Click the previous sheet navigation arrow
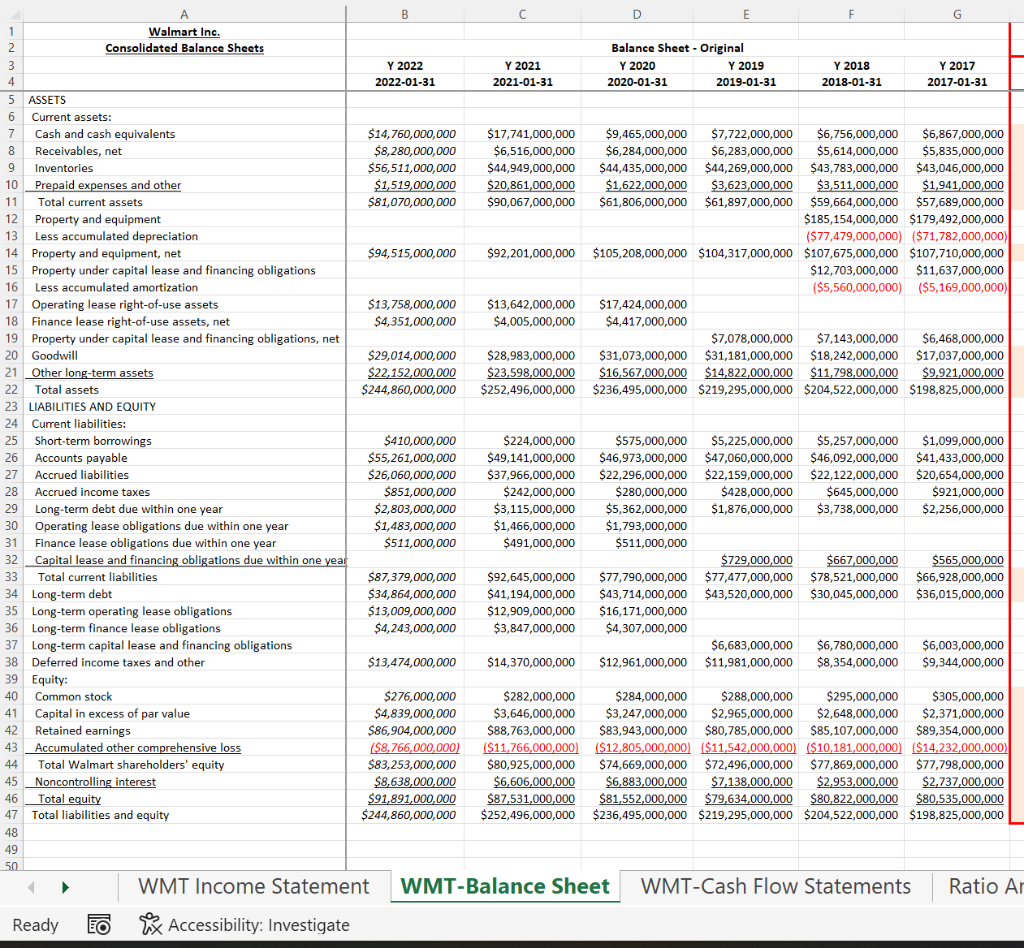 (x=31, y=887)
